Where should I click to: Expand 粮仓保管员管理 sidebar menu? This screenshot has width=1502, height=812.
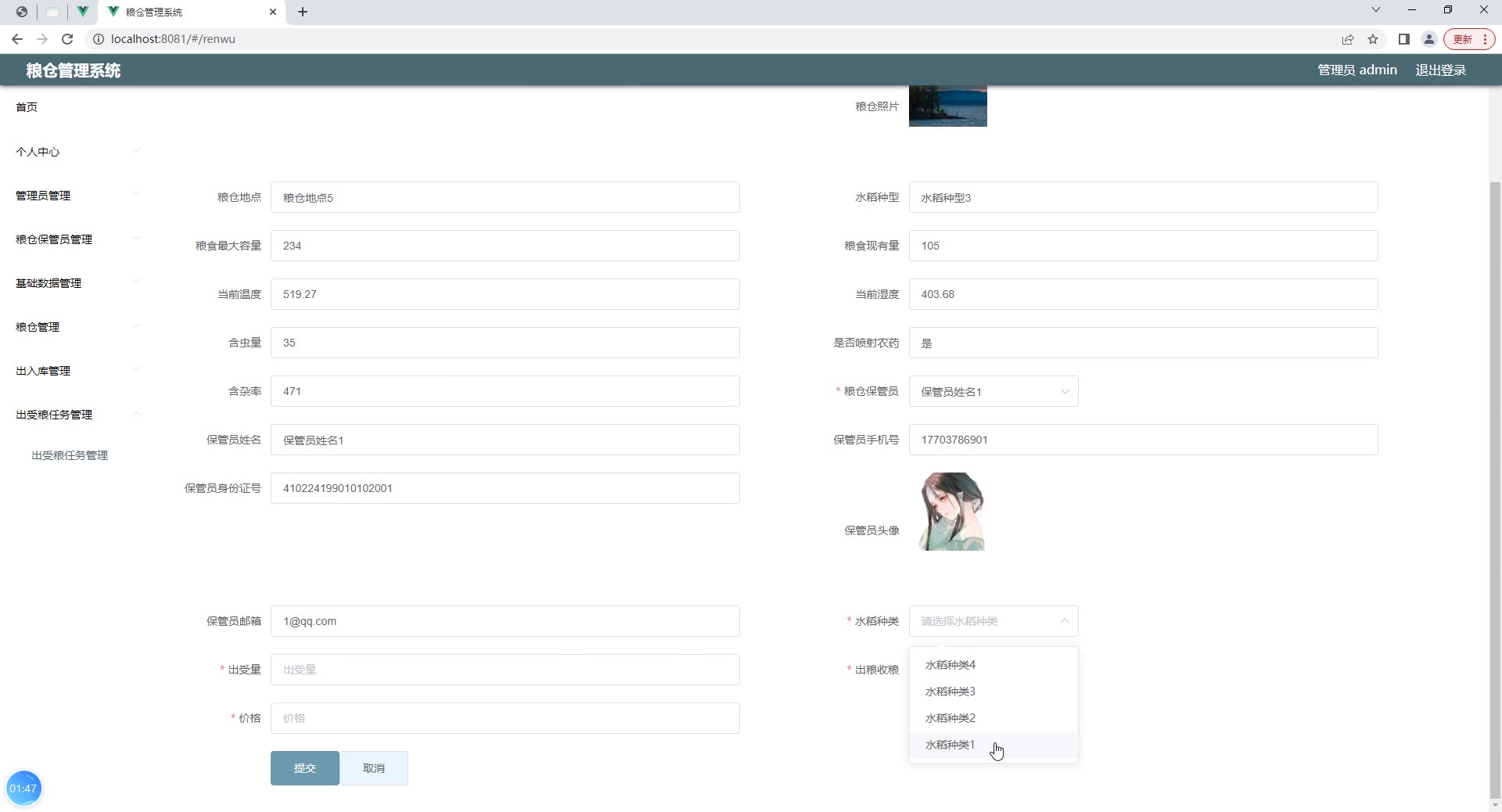point(78,239)
